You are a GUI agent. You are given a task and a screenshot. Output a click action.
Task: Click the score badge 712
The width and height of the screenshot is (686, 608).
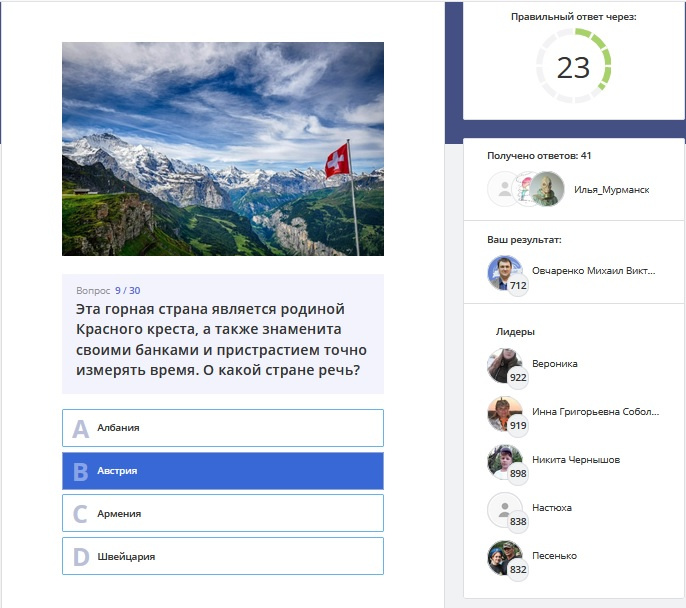coord(518,286)
